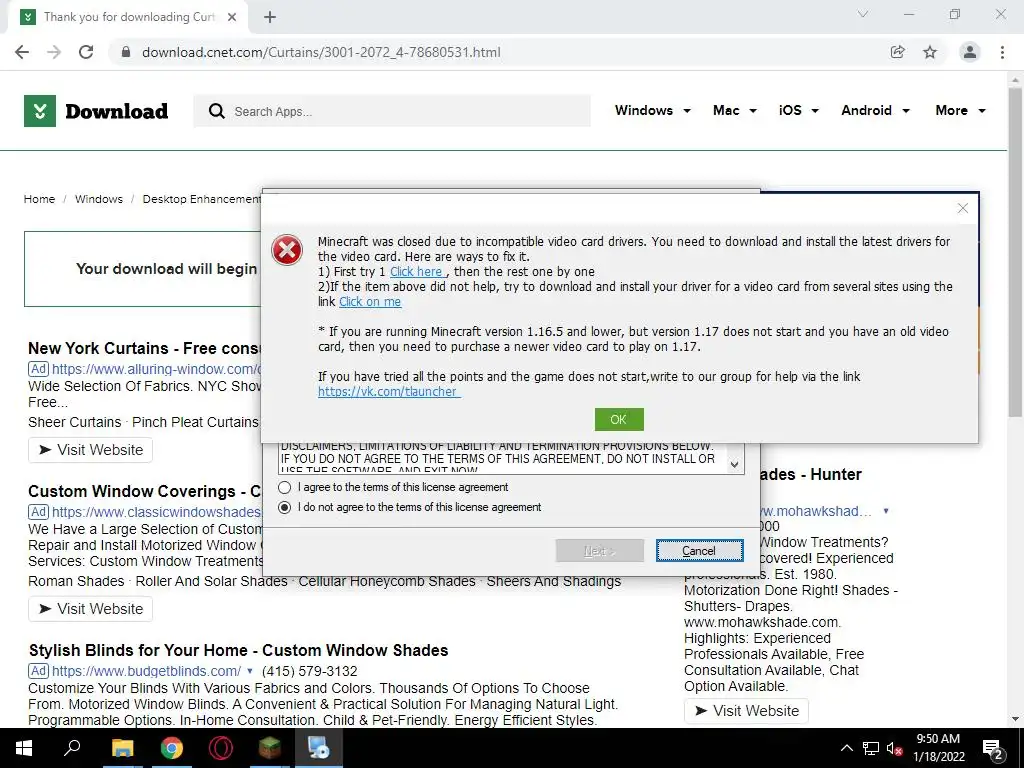Open Chrome tab search chevron
The height and width of the screenshot is (768, 1024).
(863, 14)
